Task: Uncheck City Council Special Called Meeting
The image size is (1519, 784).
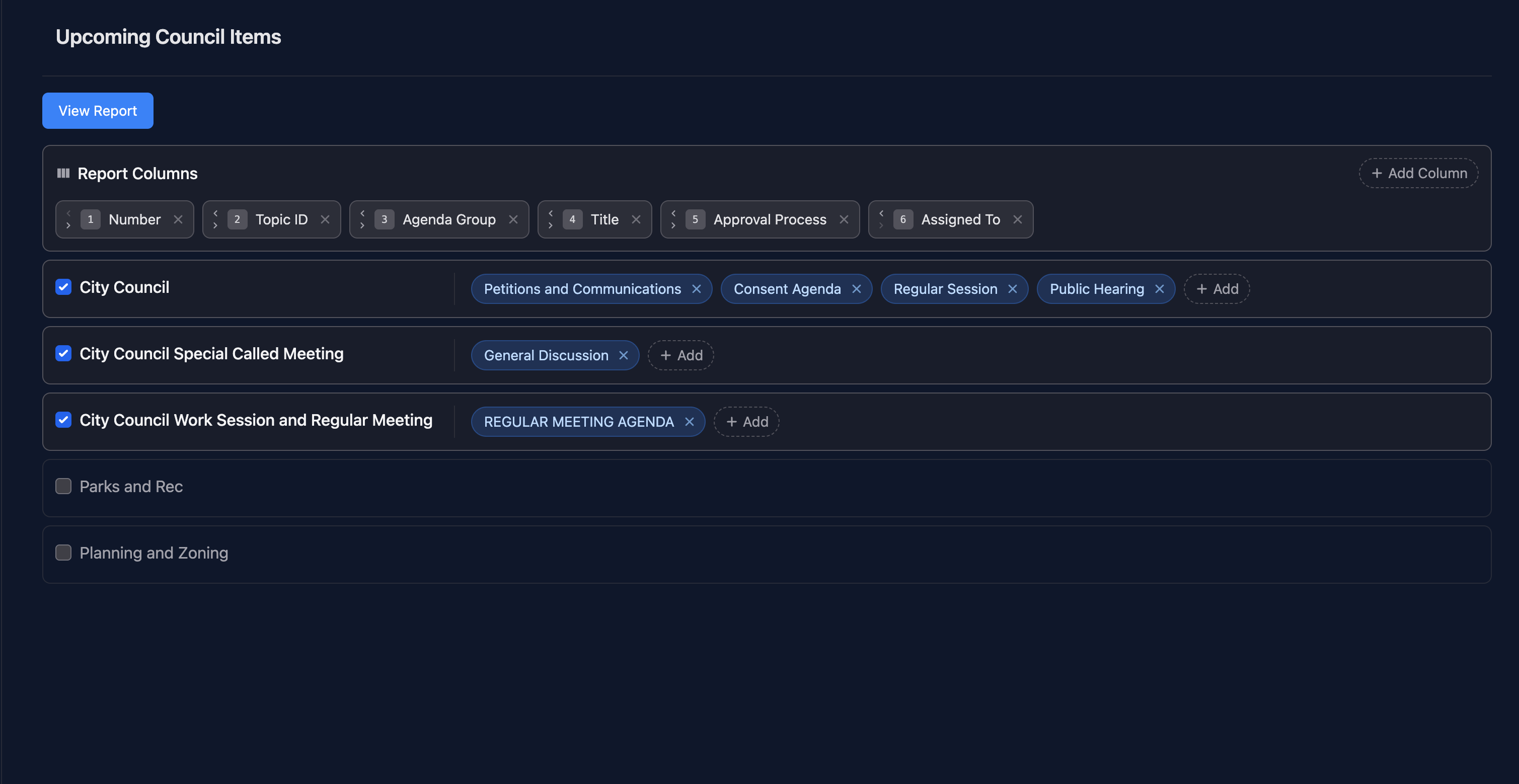Action: pos(64,354)
